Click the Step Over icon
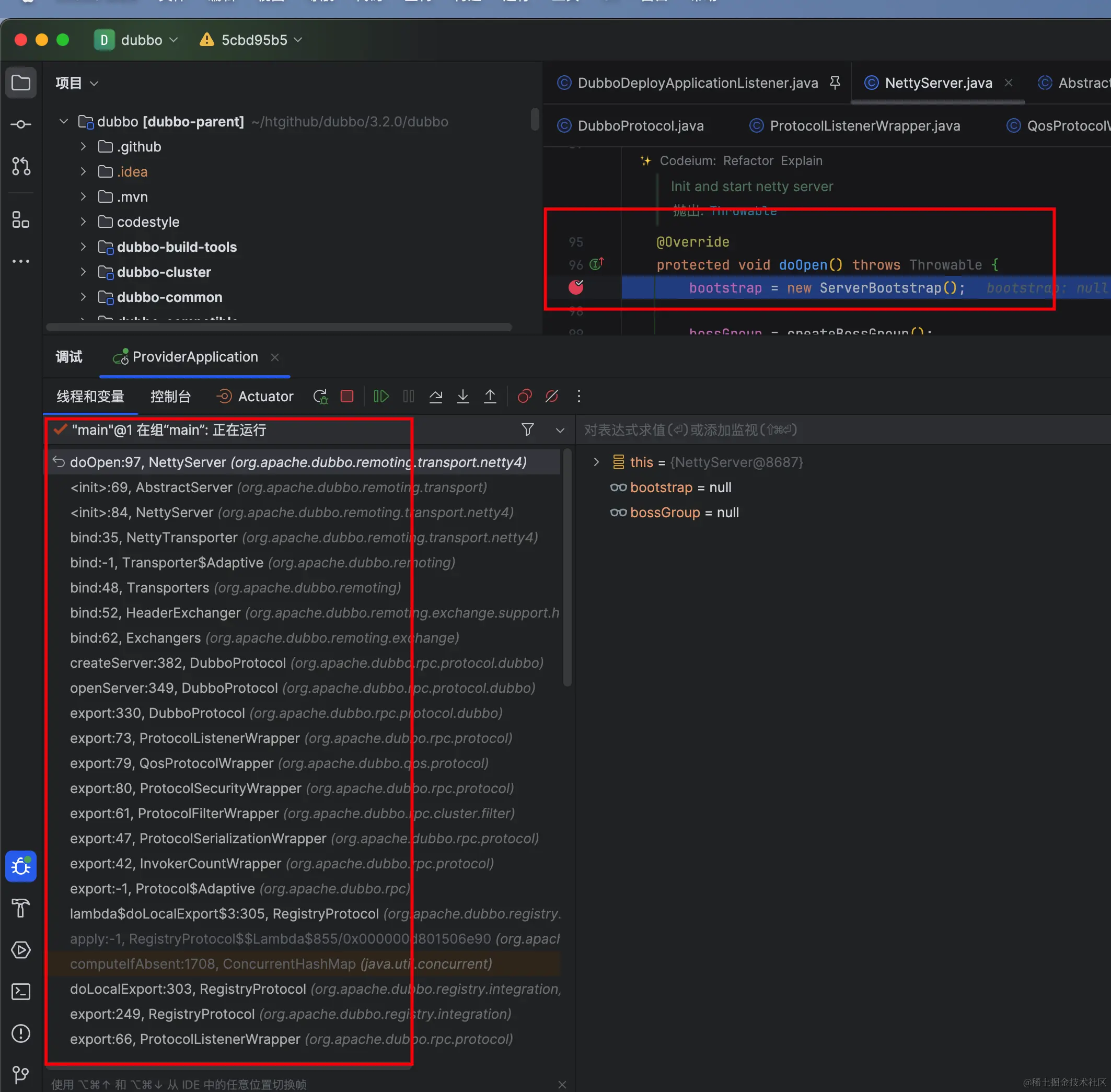The width and height of the screenshot is (1111, 1092). 435,397
